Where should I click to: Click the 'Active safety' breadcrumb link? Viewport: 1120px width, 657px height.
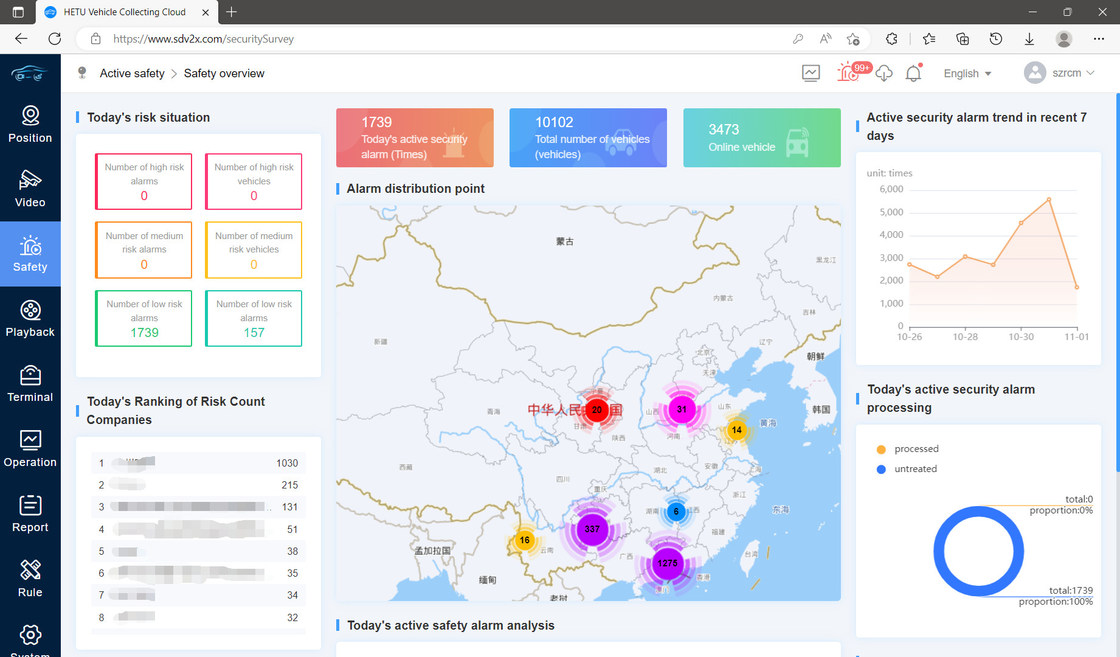pyautogui.click(x=132, y=73)
